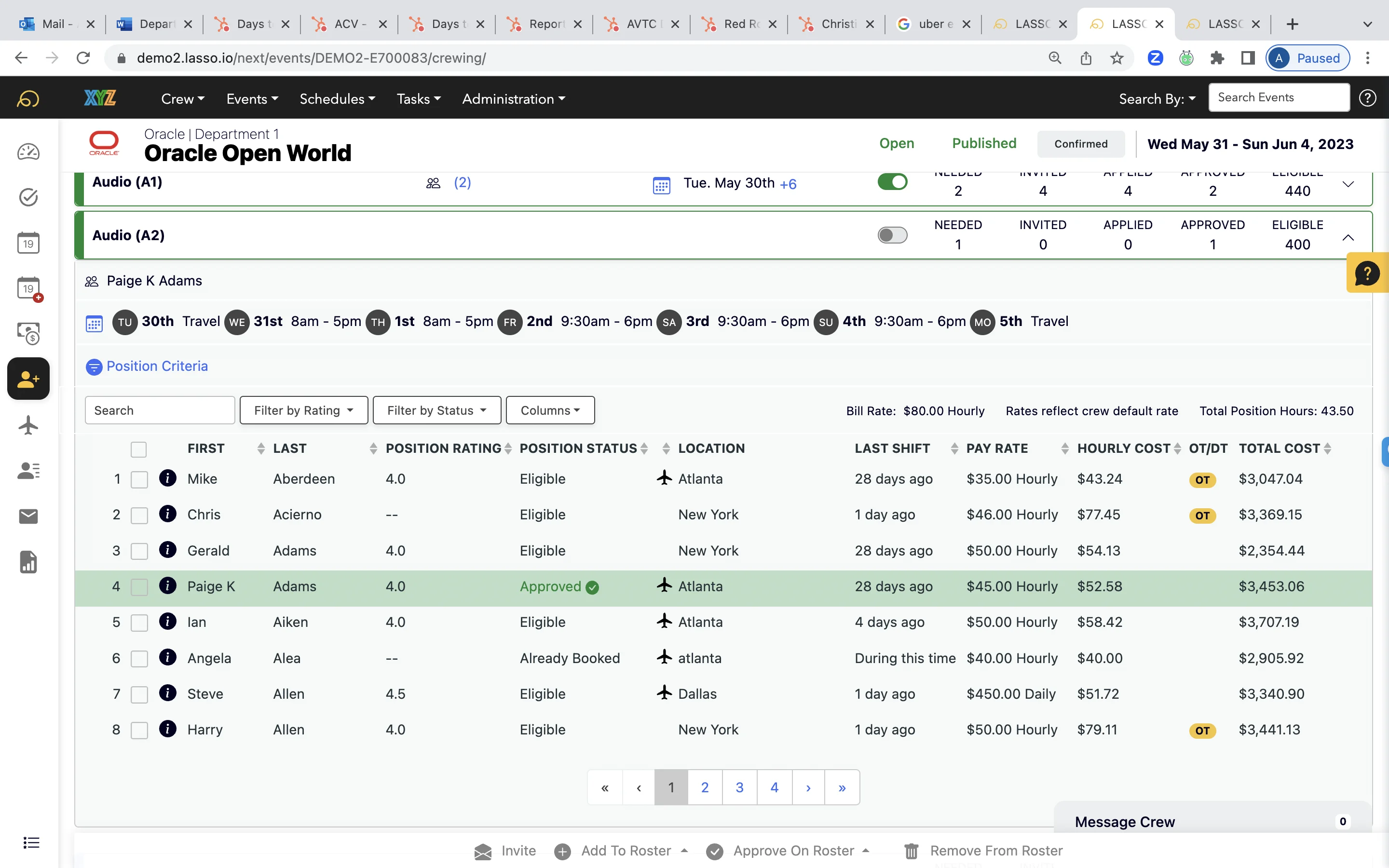Select the crewing add-person sidebar icon

[x=28, y=379]
